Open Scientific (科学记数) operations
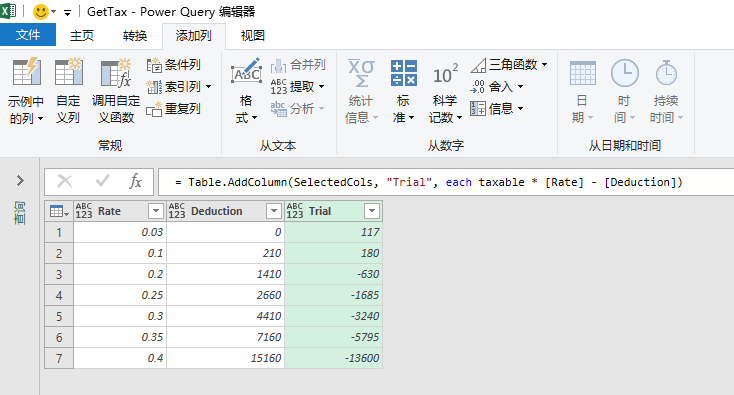The width and height of the screenshot is (734, 395). coord(445,90)
